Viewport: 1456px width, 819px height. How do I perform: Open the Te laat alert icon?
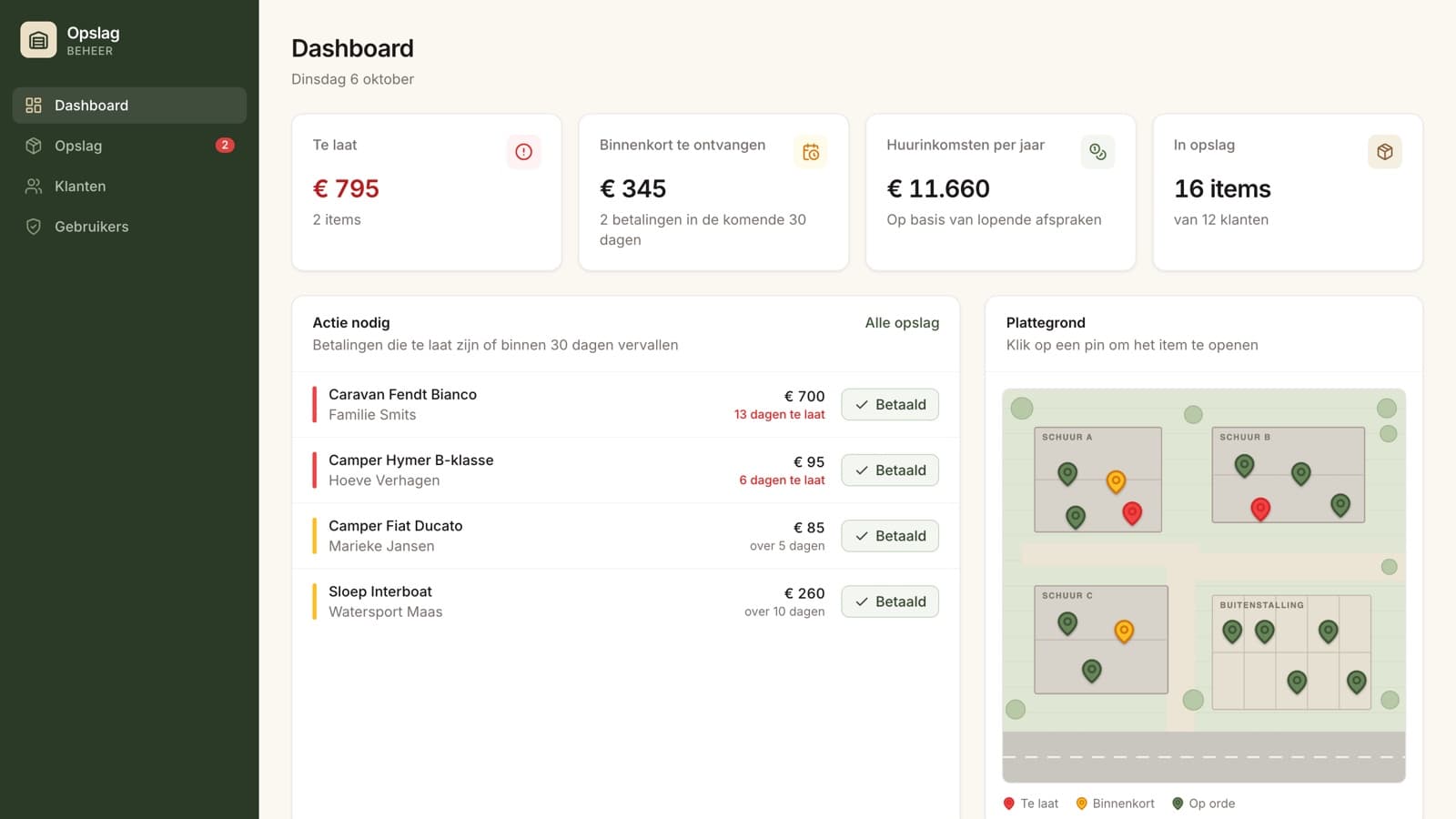(523, 152)
